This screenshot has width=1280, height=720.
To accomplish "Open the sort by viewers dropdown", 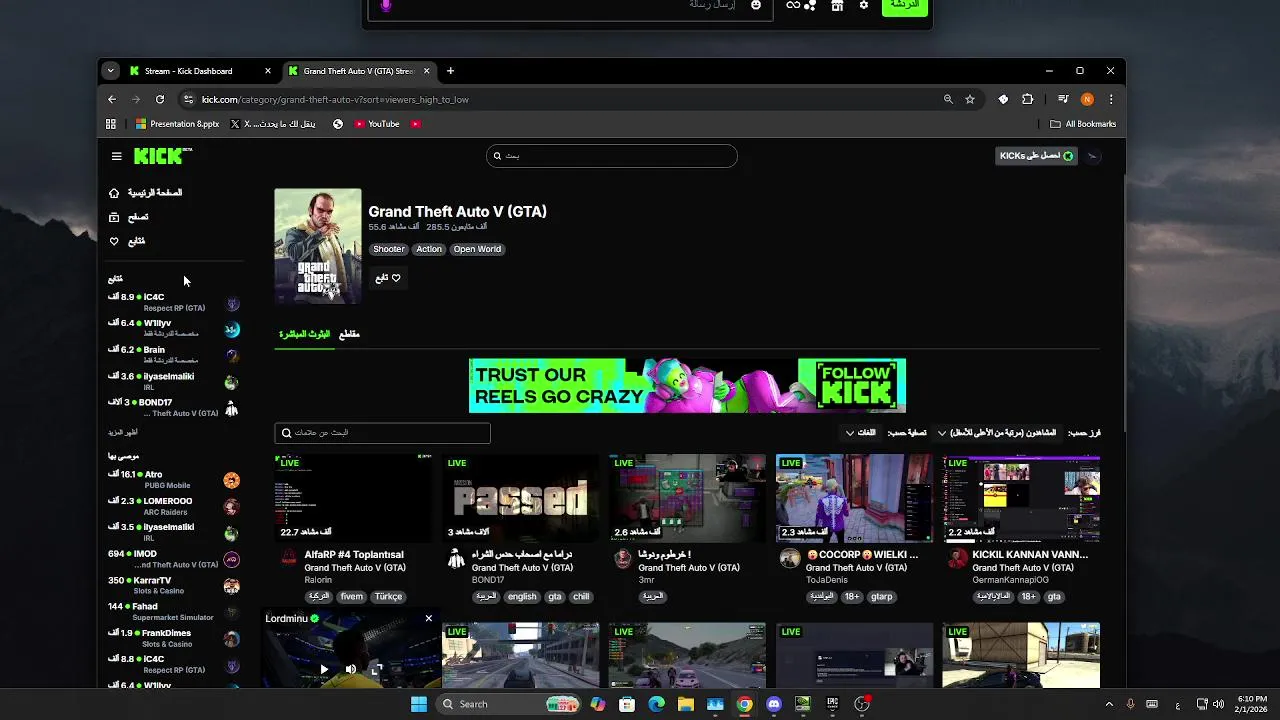I will point(996,433).
